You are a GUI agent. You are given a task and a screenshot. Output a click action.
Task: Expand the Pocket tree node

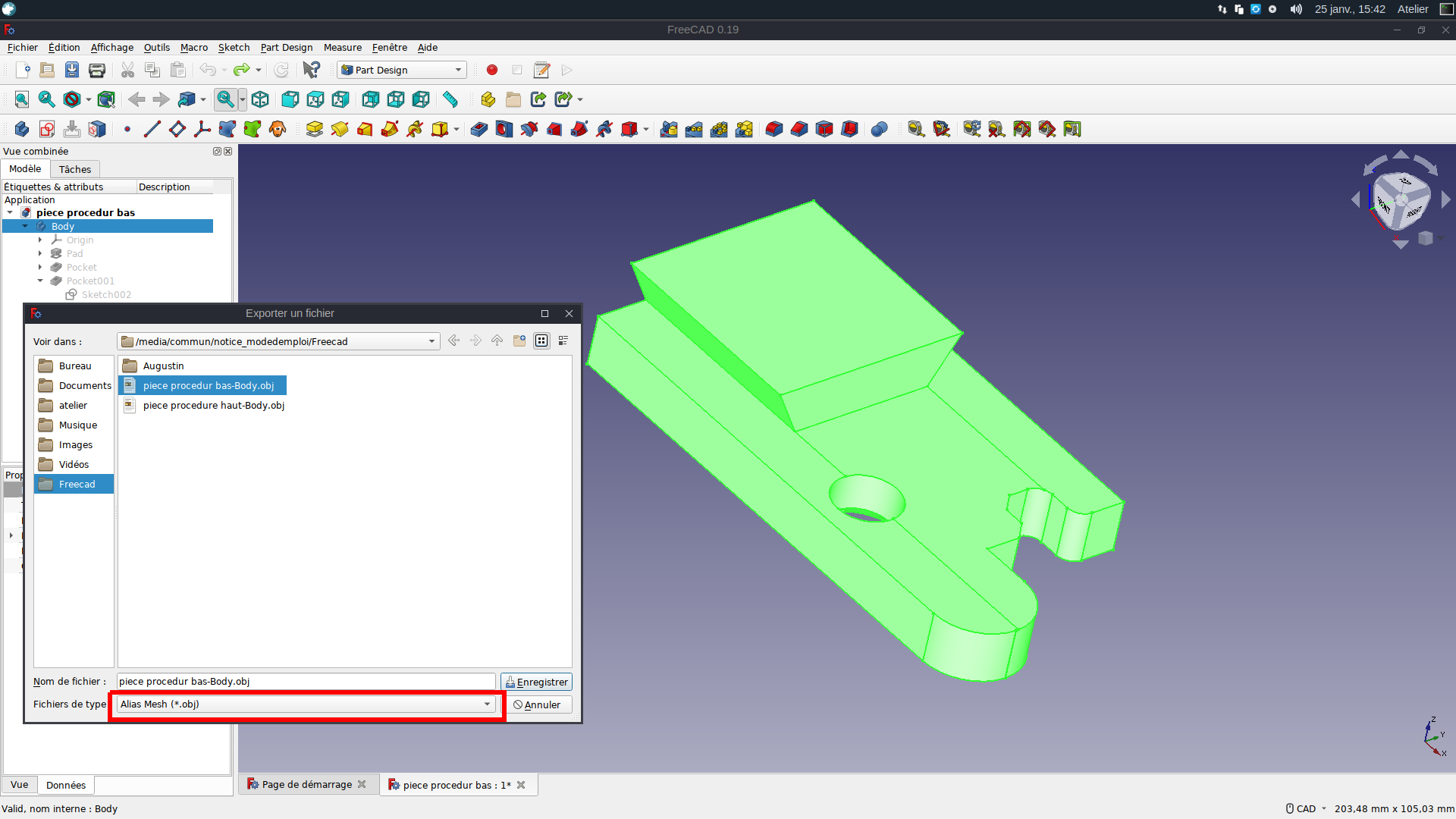40,267
